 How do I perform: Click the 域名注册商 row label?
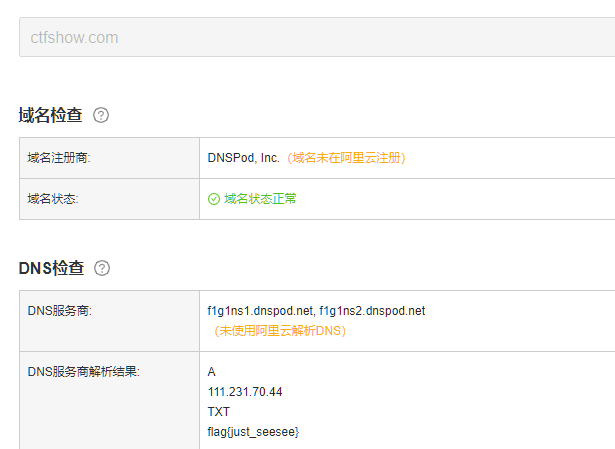coord(59,158)
